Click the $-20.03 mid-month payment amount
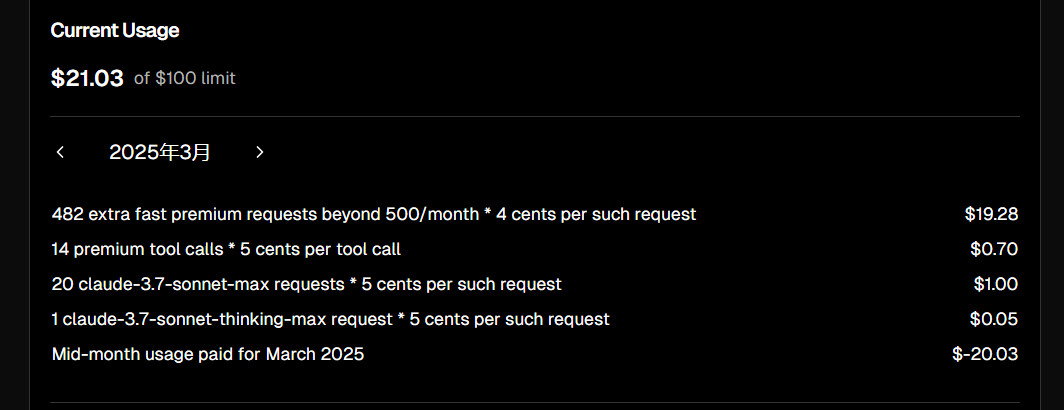 pyautogui.click(x=985, y=354)
